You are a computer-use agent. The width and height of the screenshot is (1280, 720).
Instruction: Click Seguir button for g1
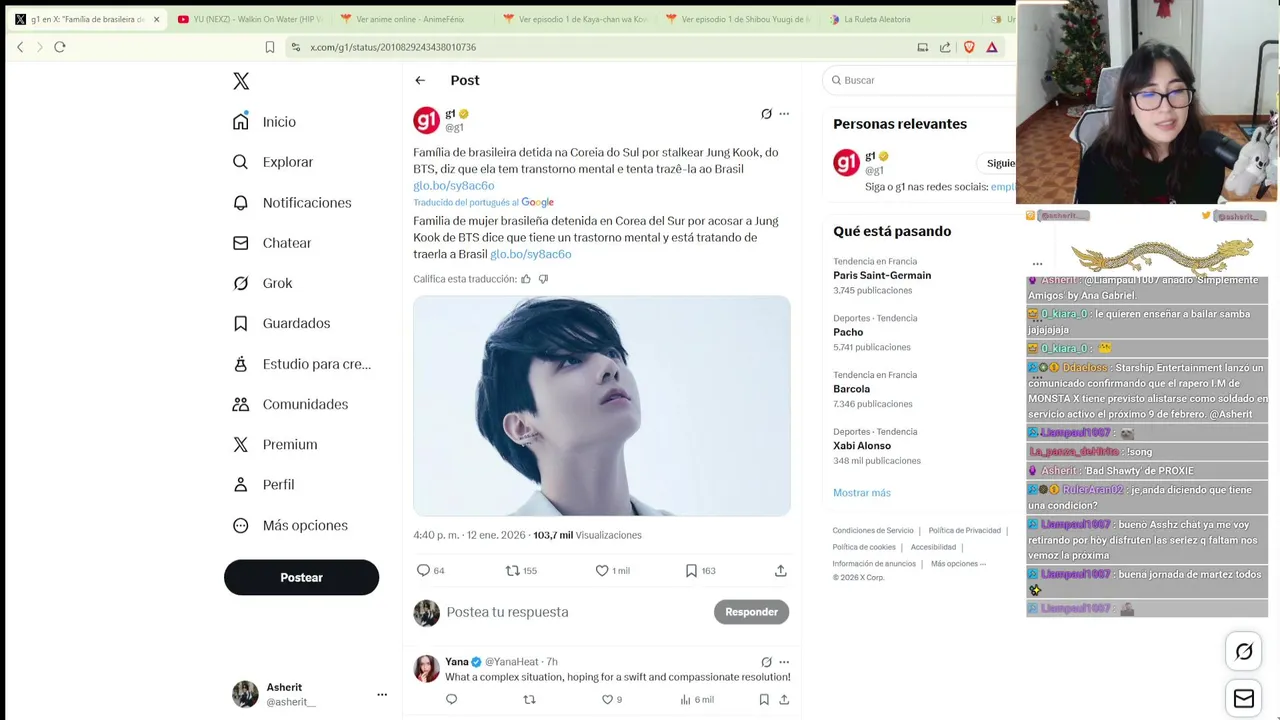click(996, 163)
